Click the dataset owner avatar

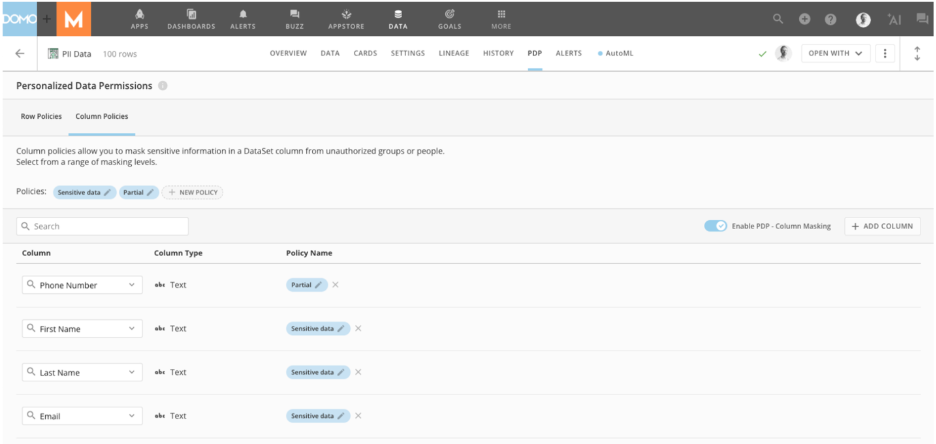783,53
